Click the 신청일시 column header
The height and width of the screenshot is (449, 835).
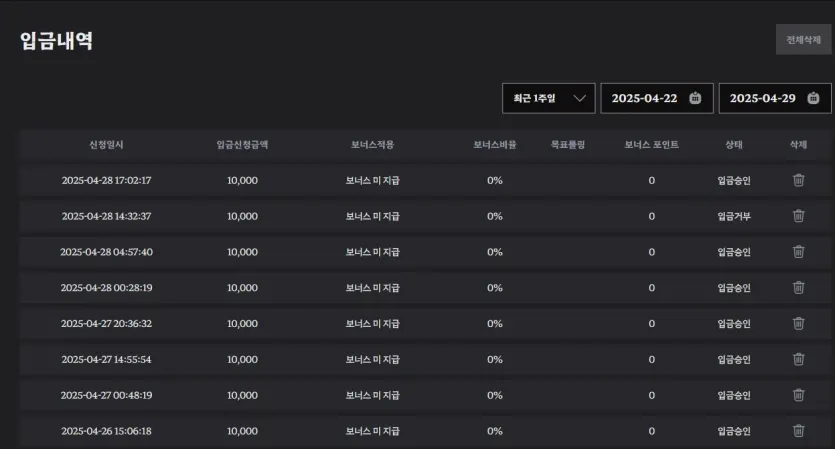click(106, 144)
